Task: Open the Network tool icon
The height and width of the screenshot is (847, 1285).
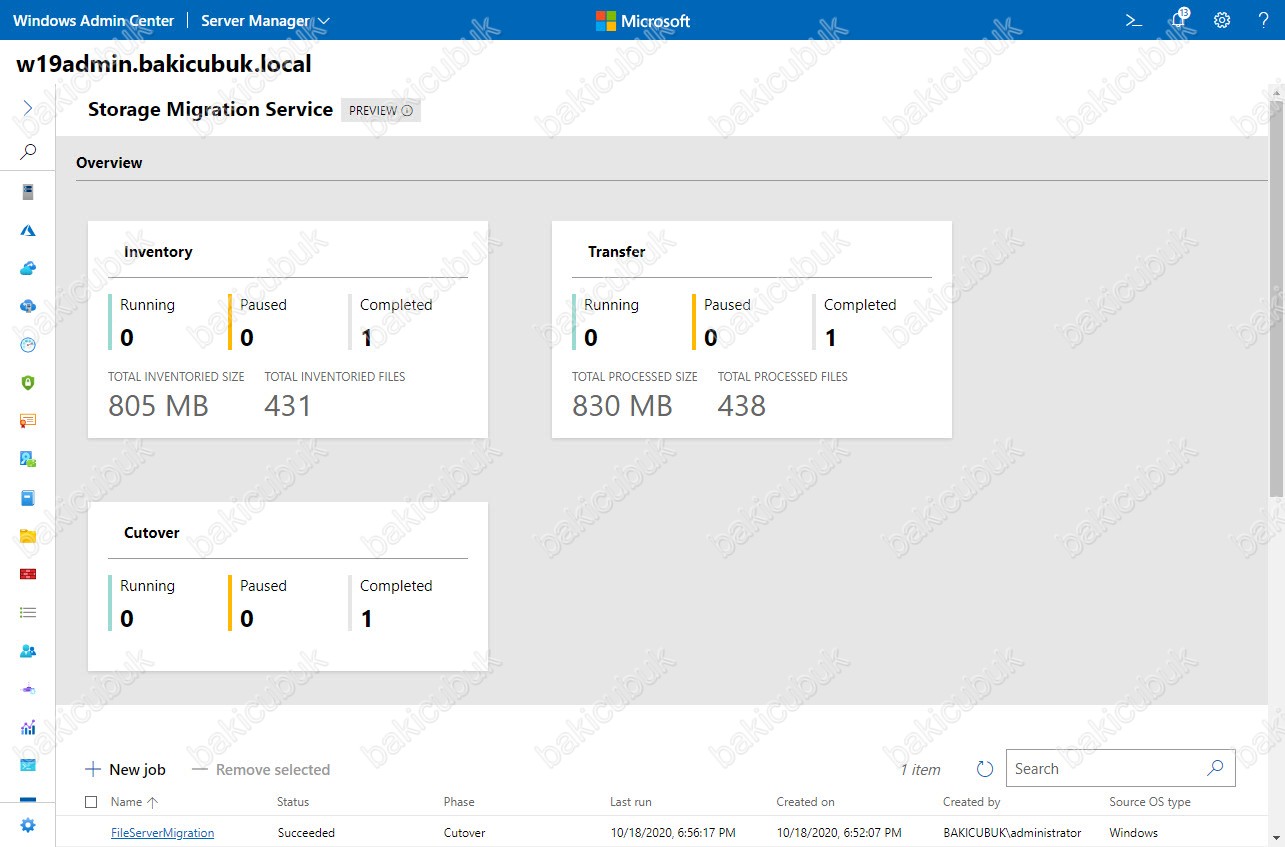Action: pyautogui.click(x=28, y=689)
